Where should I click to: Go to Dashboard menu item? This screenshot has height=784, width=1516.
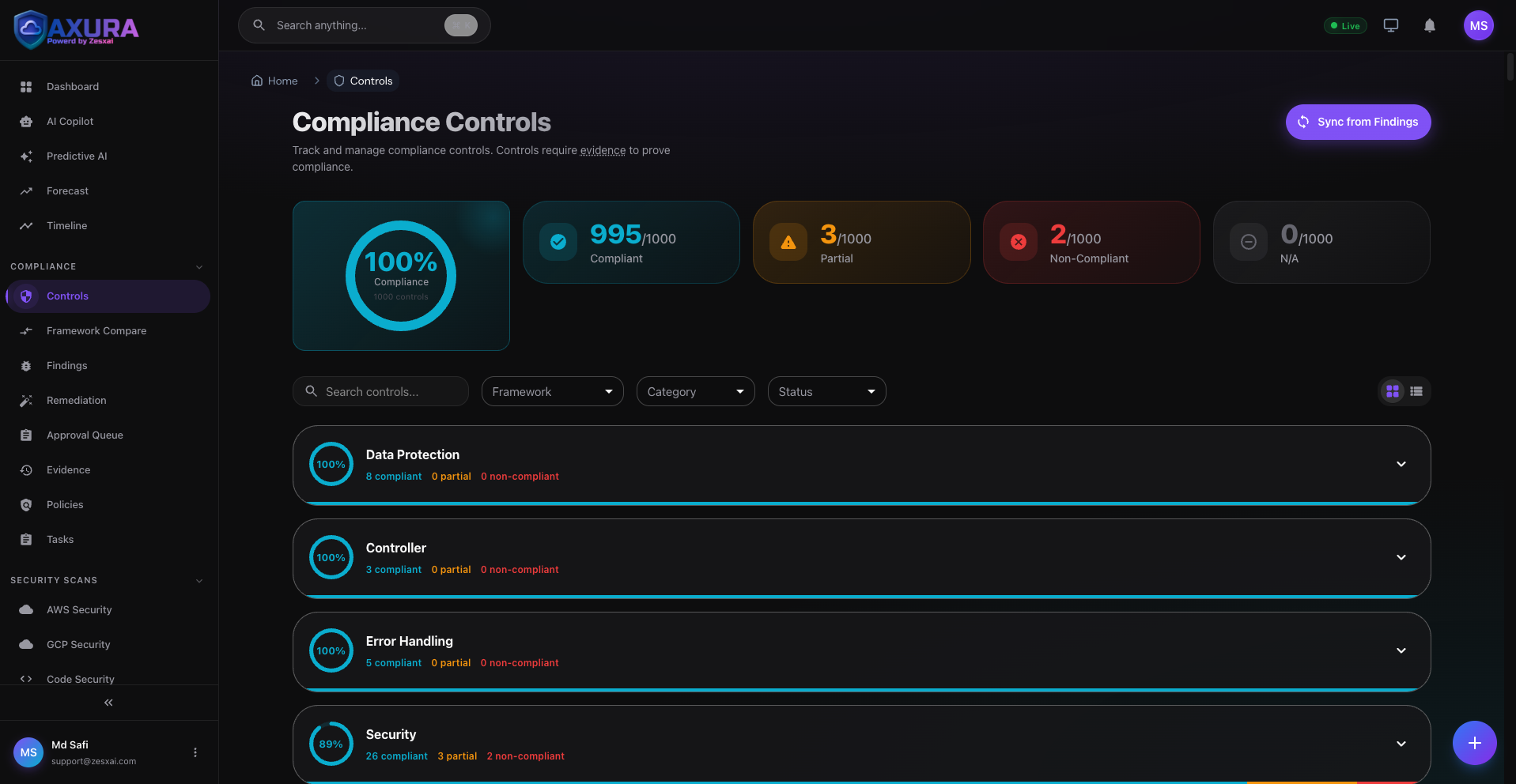(x=108, y=87)
